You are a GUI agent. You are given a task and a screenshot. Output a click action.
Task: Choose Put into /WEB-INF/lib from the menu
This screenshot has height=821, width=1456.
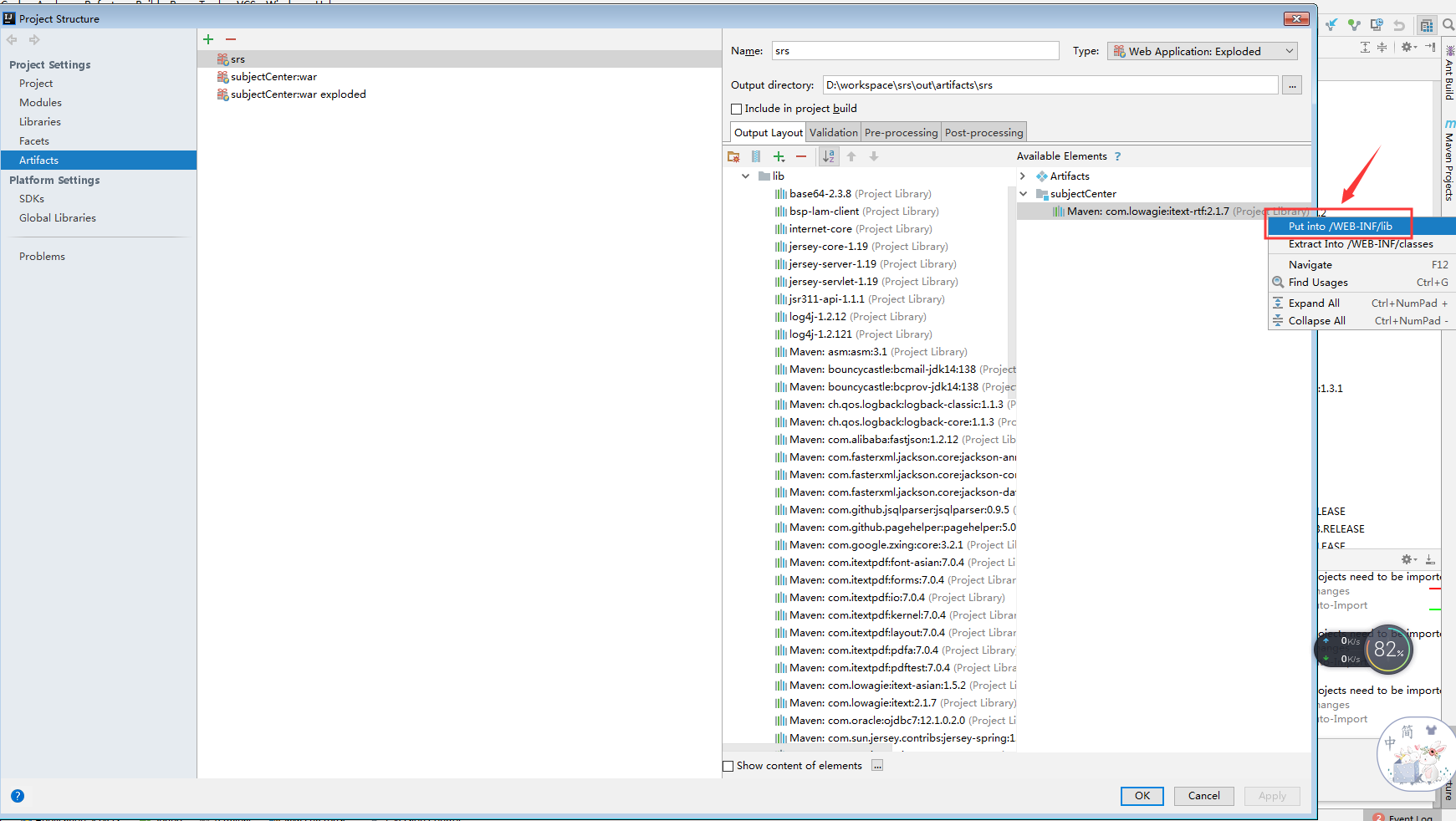tap(1339, 226)
